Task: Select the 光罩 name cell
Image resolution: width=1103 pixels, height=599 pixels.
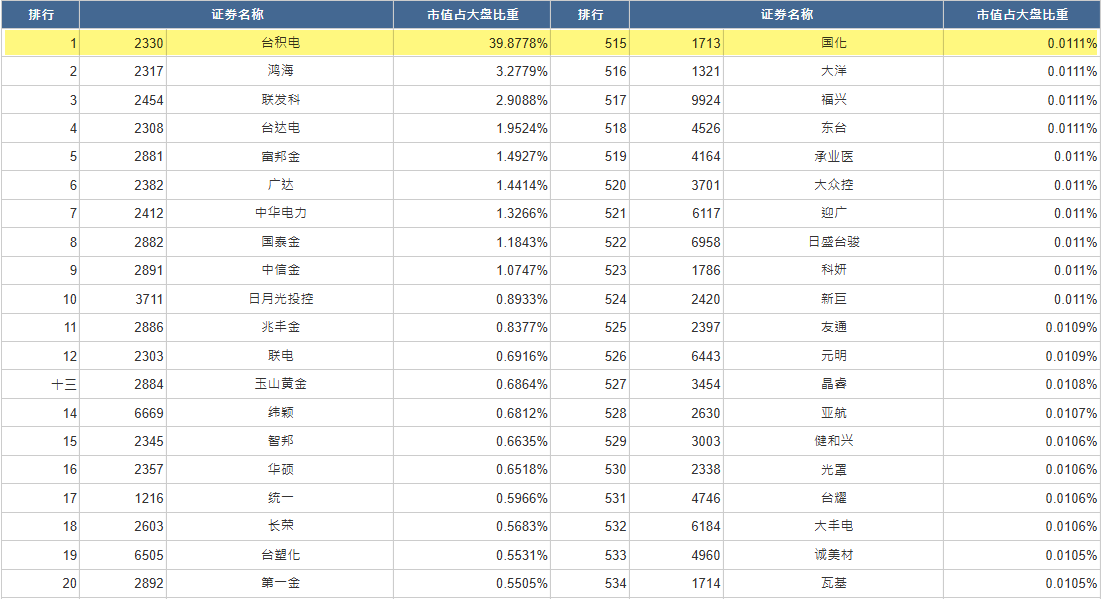Action: 834,469
